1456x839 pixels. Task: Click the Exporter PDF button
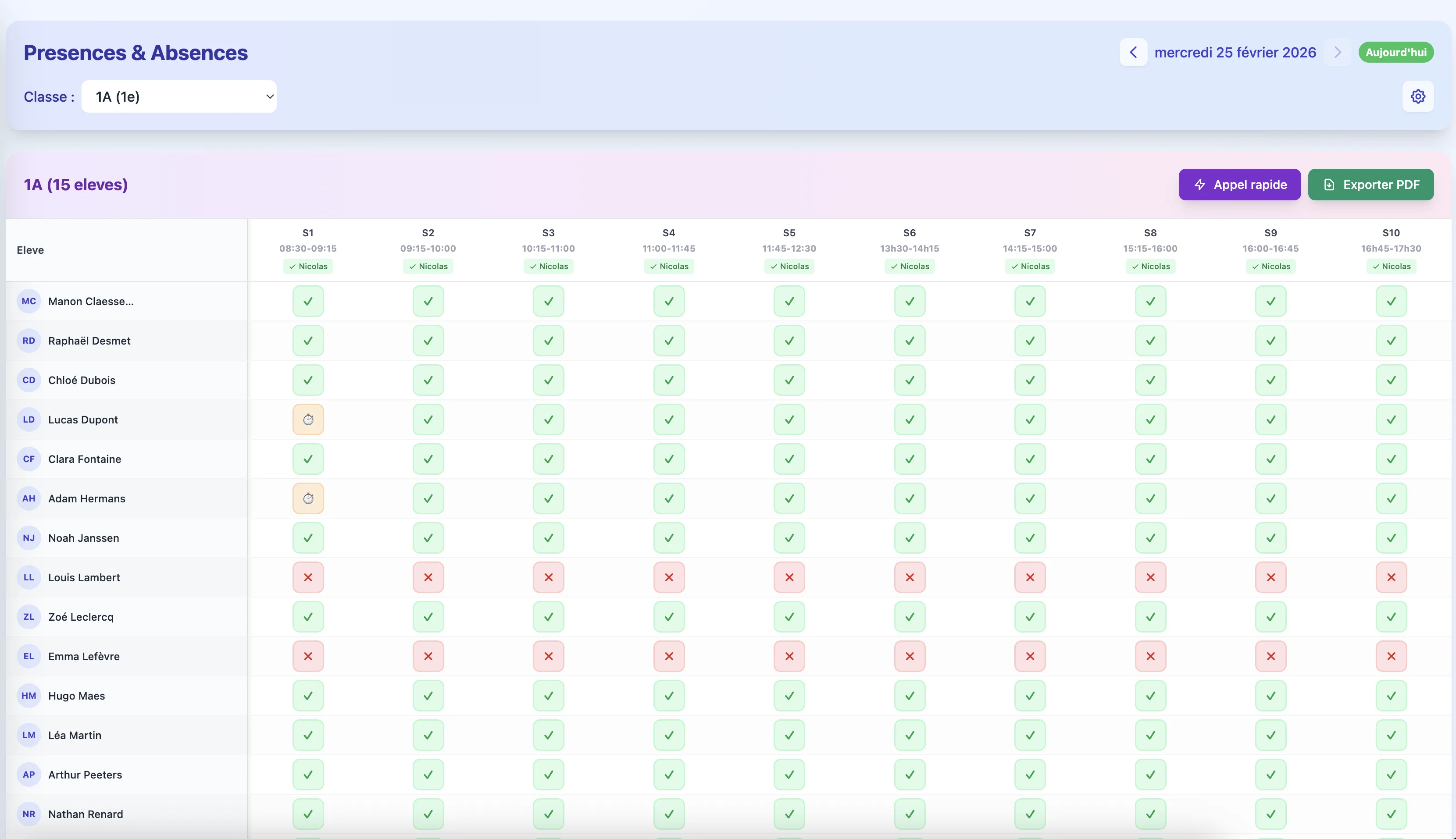pos(1370,185)
